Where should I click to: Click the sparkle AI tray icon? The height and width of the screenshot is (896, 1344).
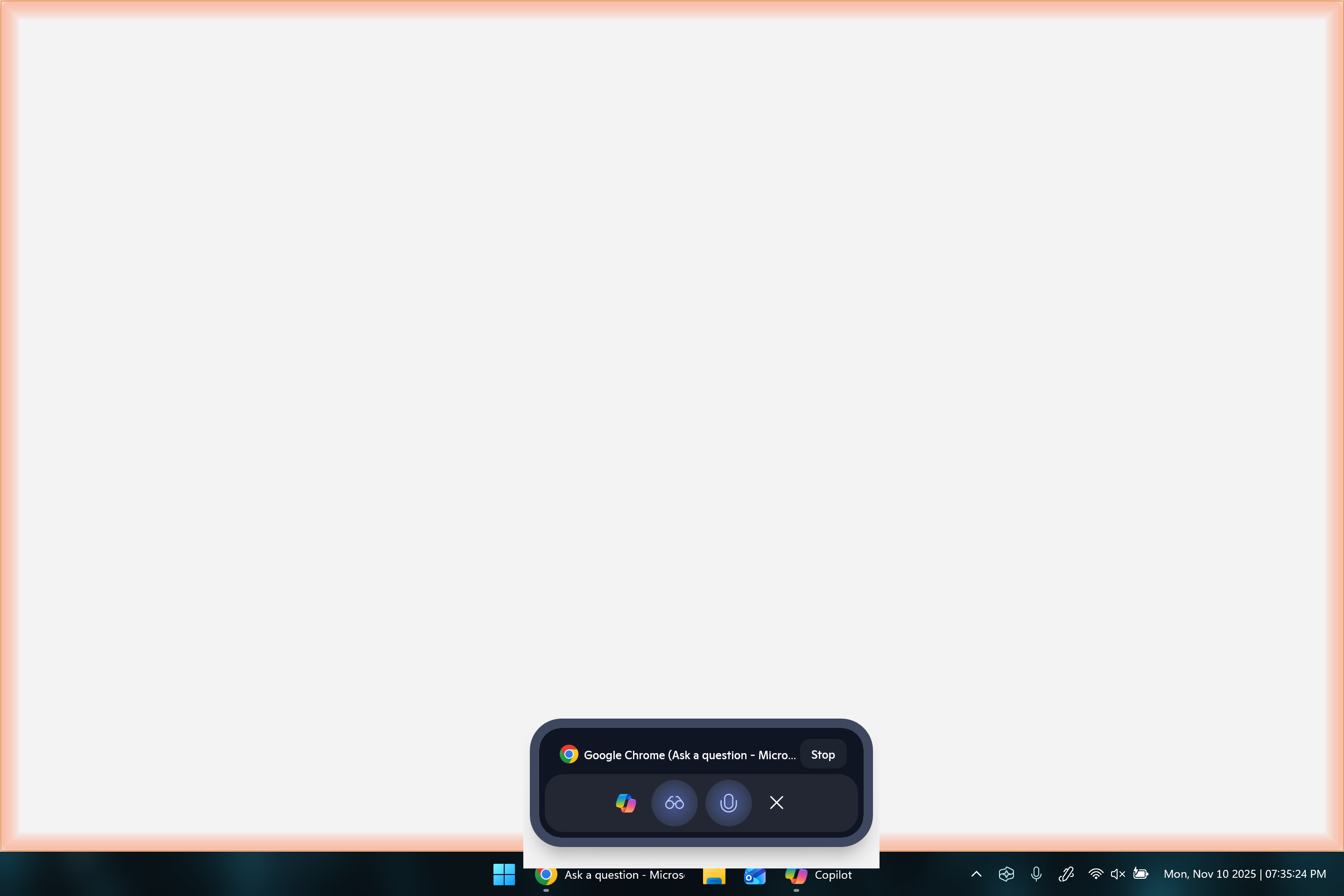tap(1006, 874)
